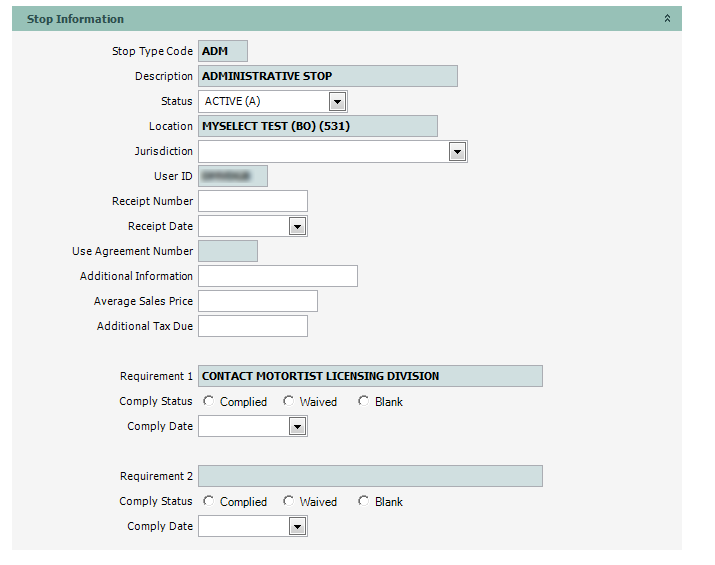This screenshot has height=565, width=715.
Task: Expand the Jurisdiction dropdown list
Action: tap(457, 151)
